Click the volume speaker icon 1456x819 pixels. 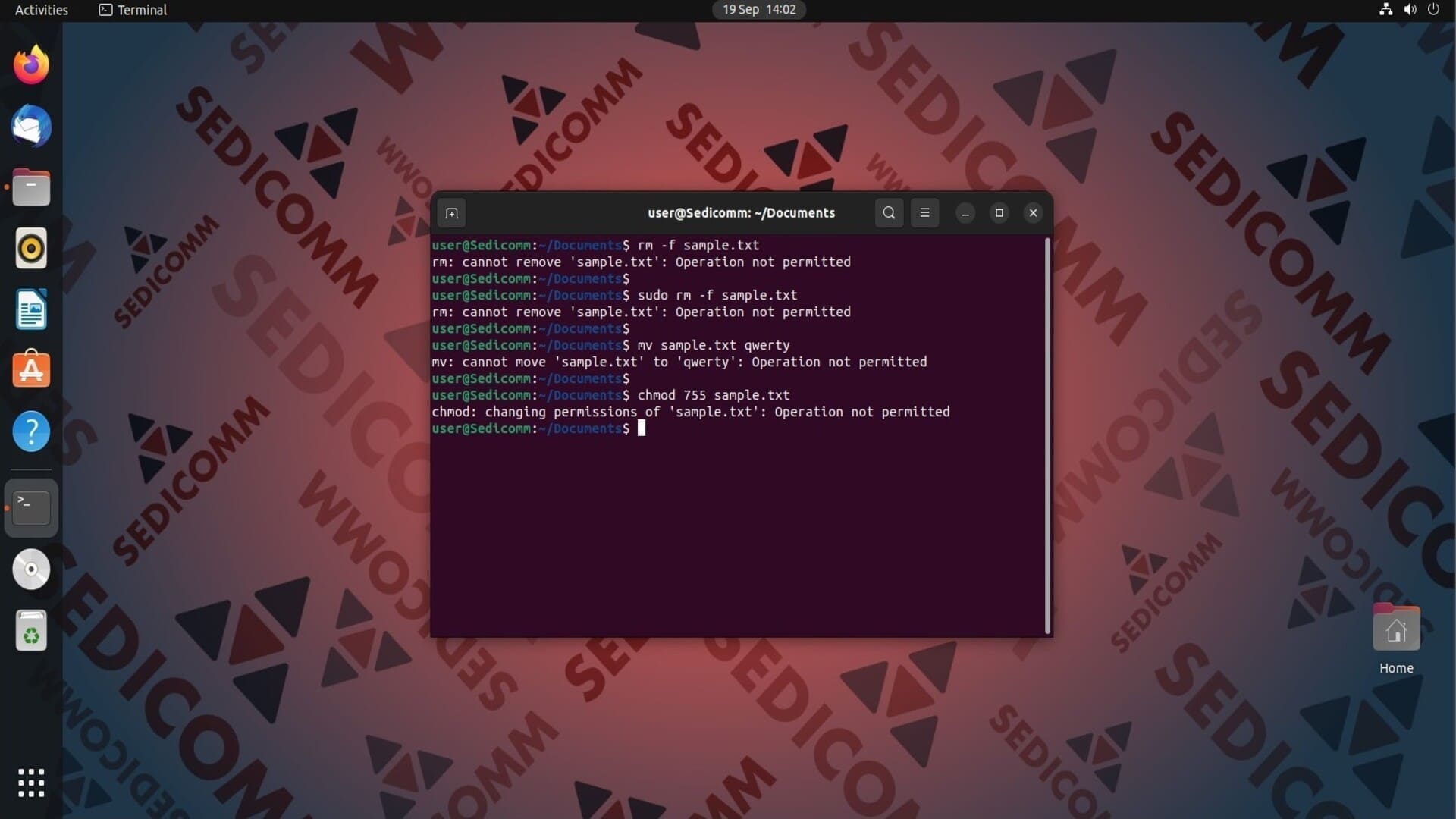pos(1410,10)
